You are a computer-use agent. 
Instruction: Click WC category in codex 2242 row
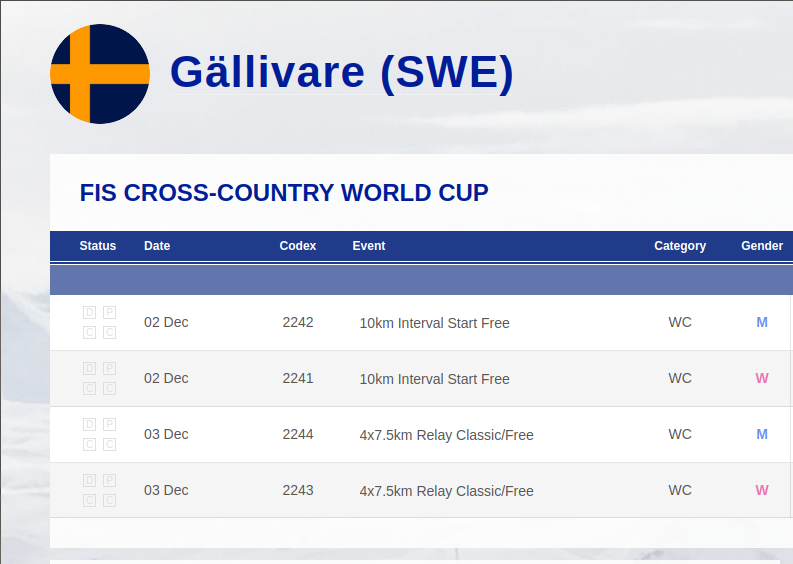pos(680,323)
